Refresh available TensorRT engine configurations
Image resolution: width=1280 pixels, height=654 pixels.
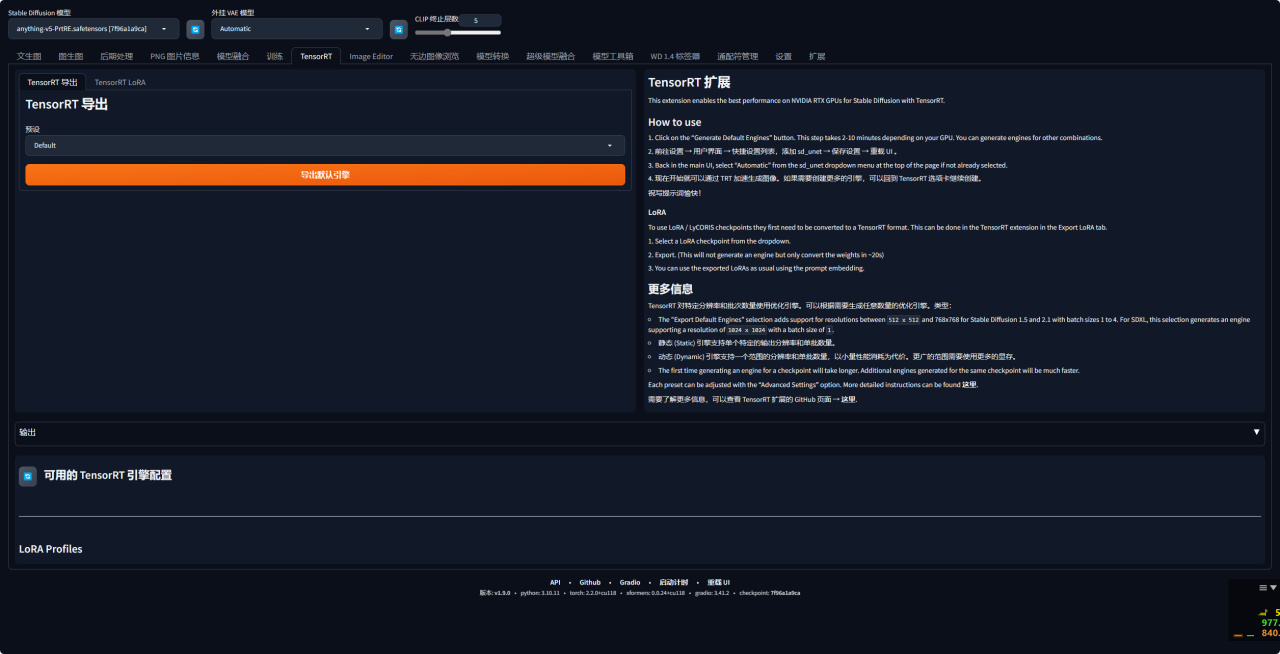tap(28, 476)
